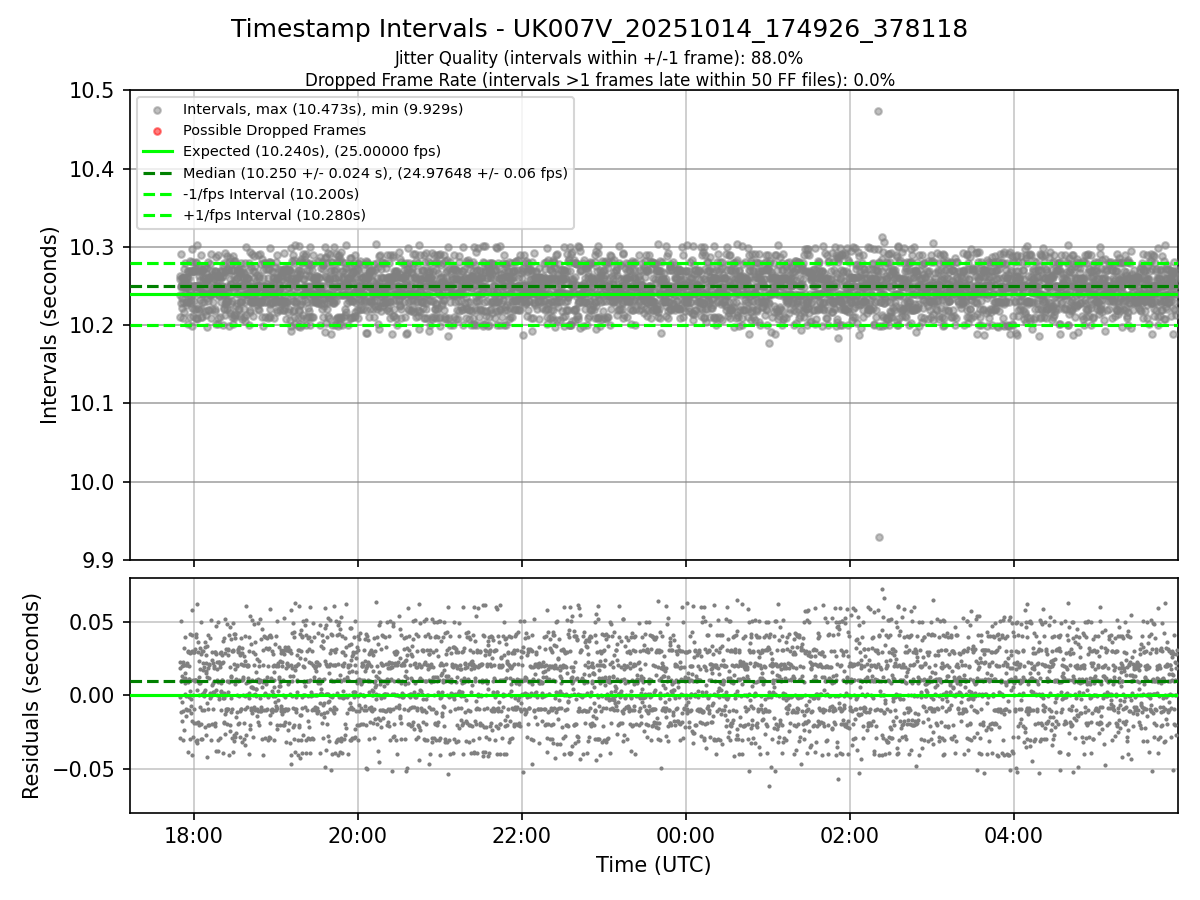Click the '04:00' x-axis tick label
Screen dimensions: 1200x900
point(1014,833)
